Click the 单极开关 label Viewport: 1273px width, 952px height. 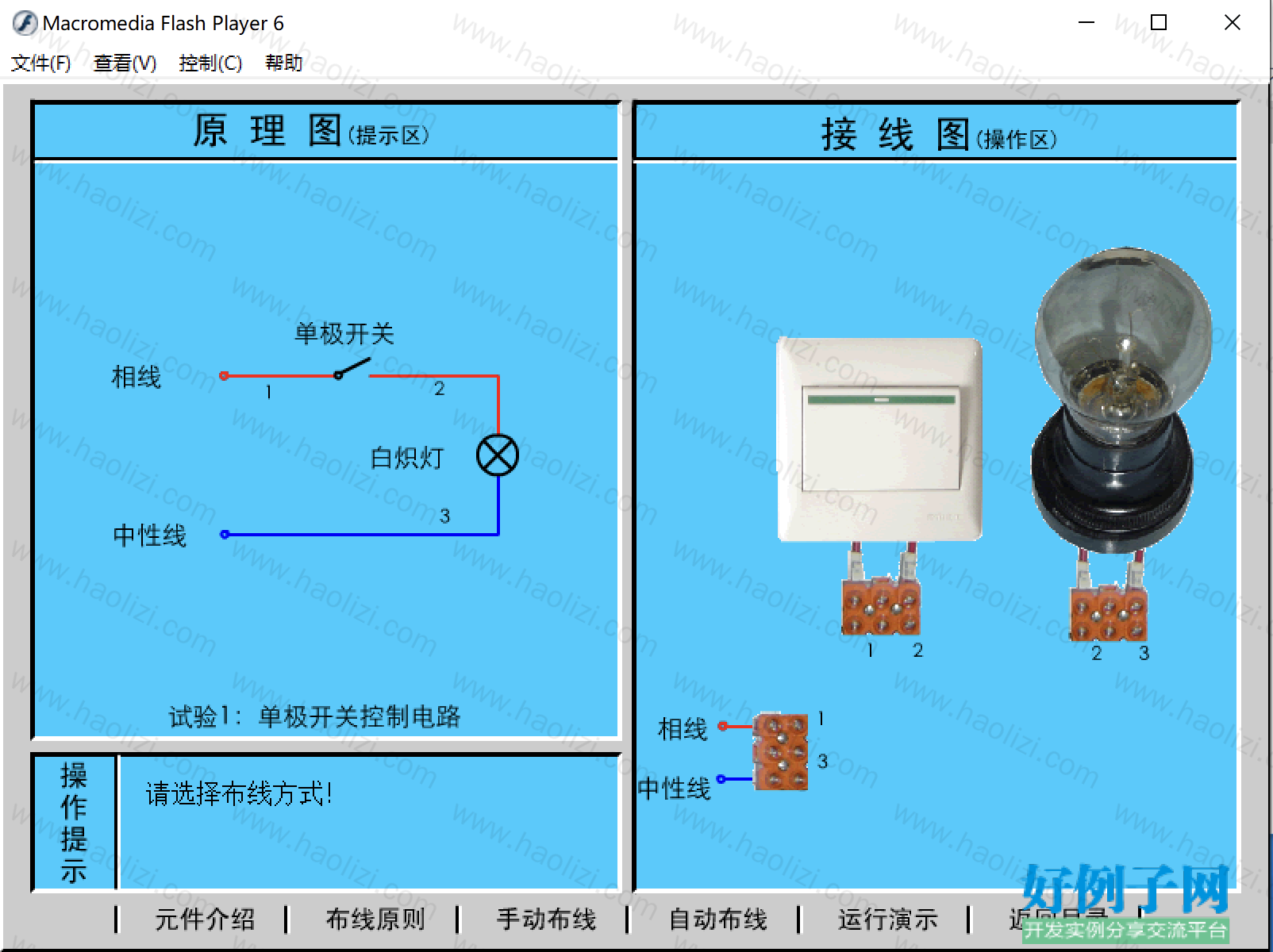click(344, 333)
